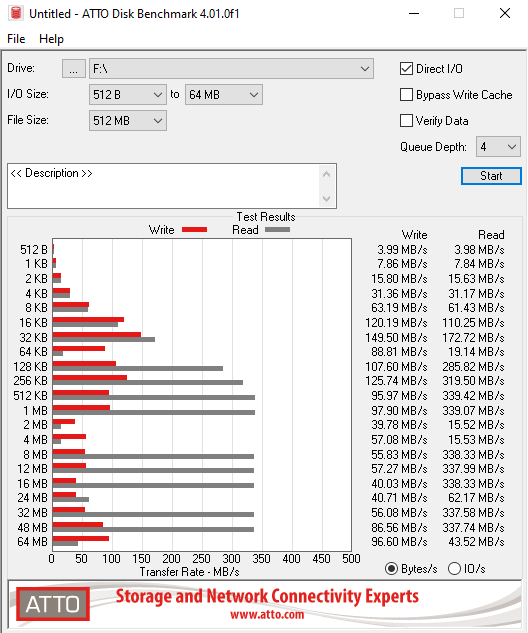Open the Queue Depth dropdown

point(498,147)
